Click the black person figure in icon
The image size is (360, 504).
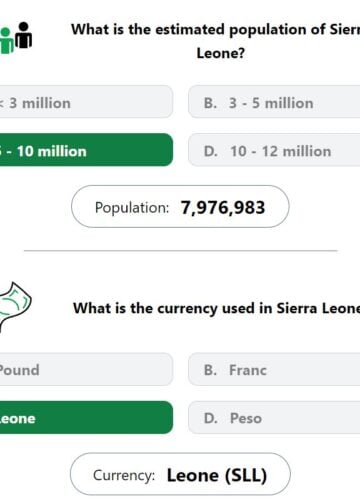(x=24, y=35)
